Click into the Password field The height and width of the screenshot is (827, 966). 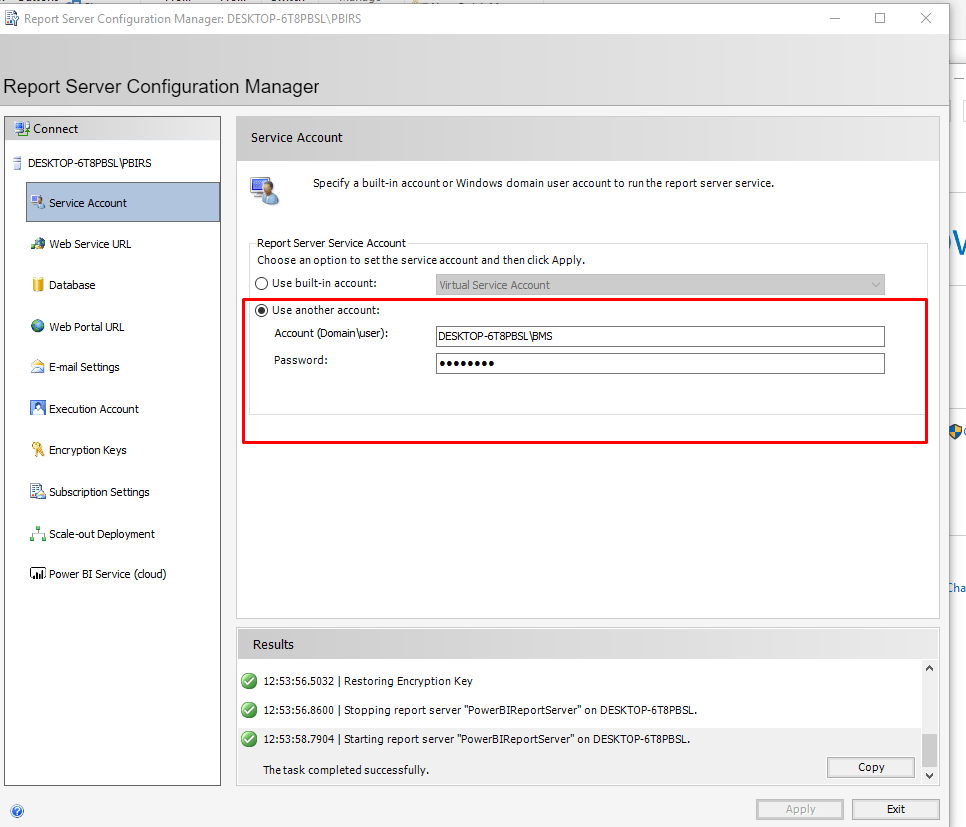(x=660, y=363)
